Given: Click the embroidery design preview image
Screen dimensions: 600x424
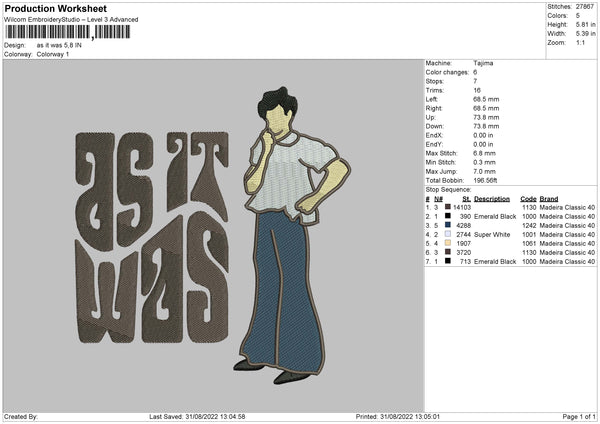Looking at the screenshot, I should 214,236.
